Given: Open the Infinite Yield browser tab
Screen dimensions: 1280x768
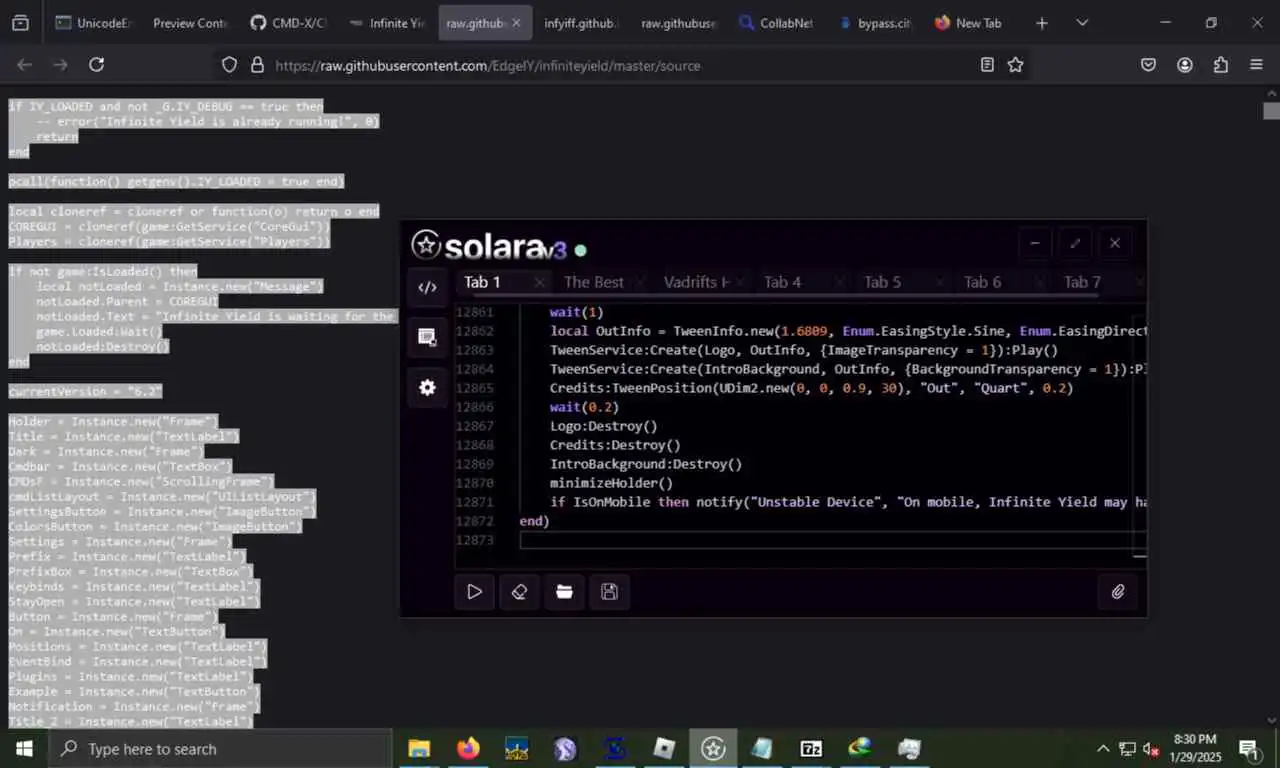Looking at the screenshot, I should tap(386, 23).
